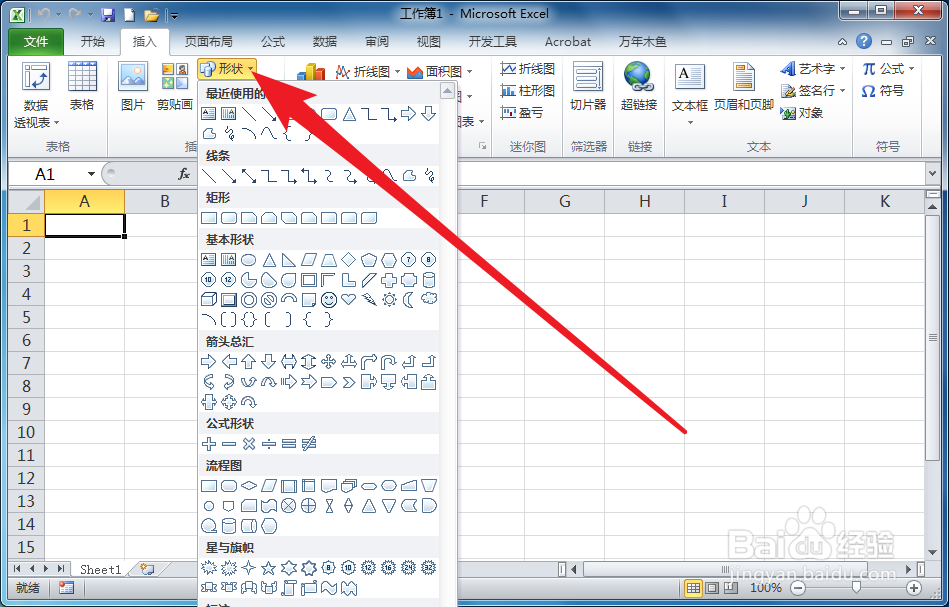The width and height of the screenshot is (949, 607).
Task: Expand the 折线图 line chart dropdown
Action: tap(398, 71)
